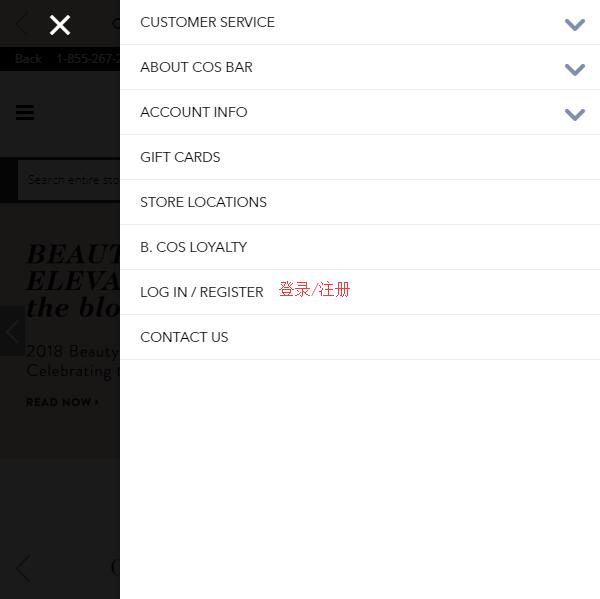
Task: Open the Contact Us link
Action: click(360, 337)
